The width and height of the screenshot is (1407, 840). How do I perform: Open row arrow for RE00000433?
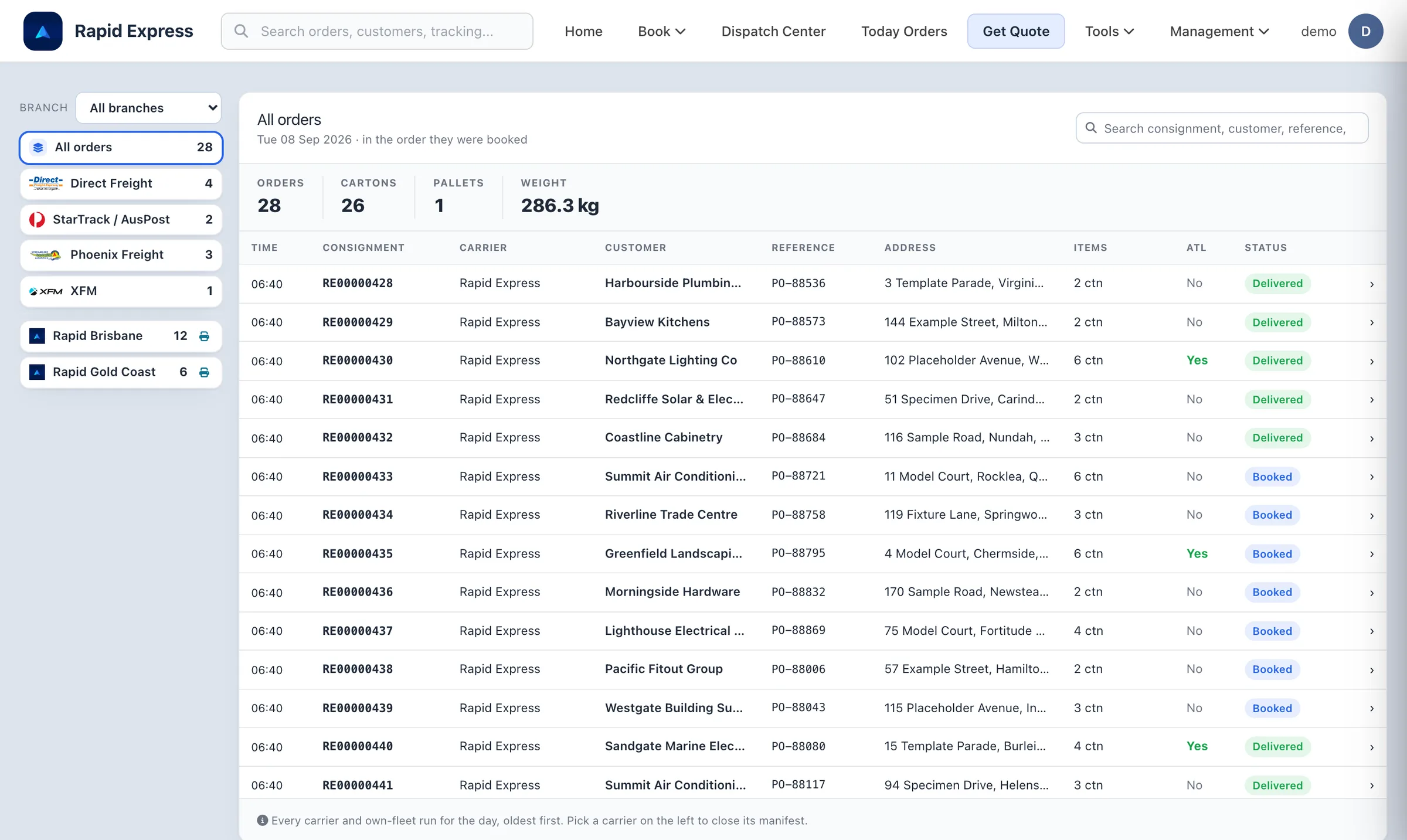[x=1372, y=477]
